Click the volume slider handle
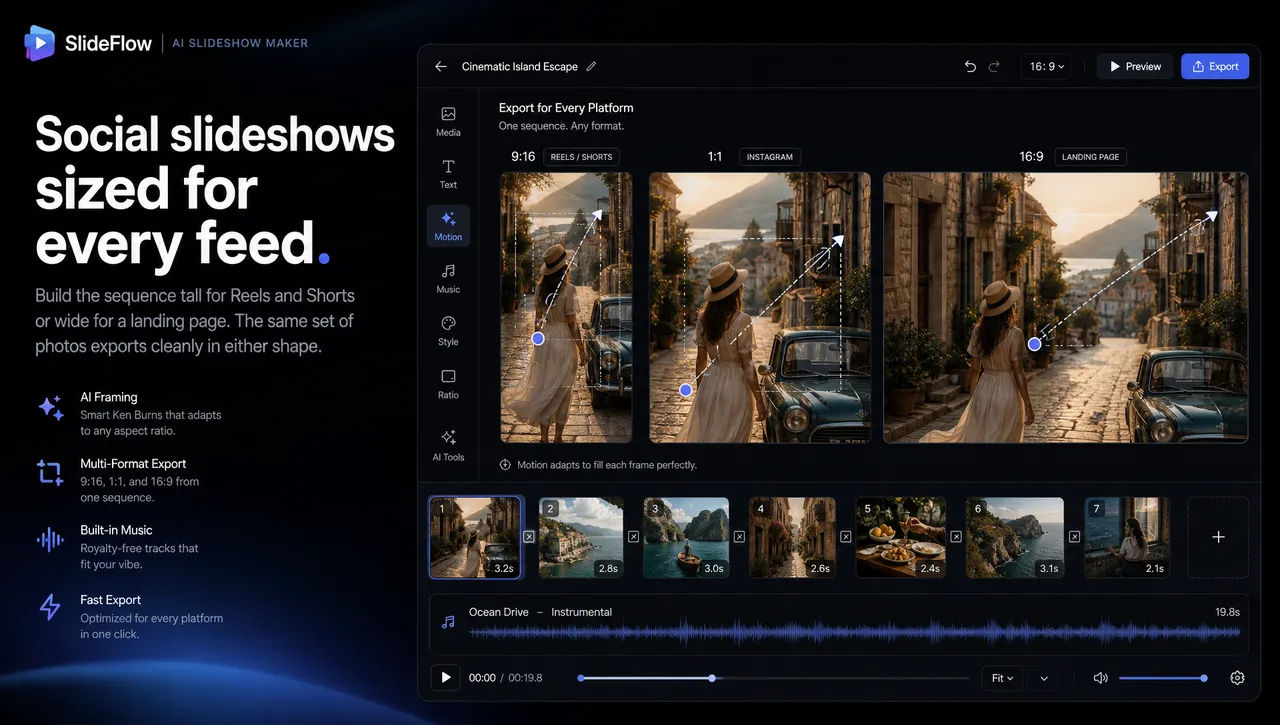The image size is (1280, 725). coord(1204,678)
